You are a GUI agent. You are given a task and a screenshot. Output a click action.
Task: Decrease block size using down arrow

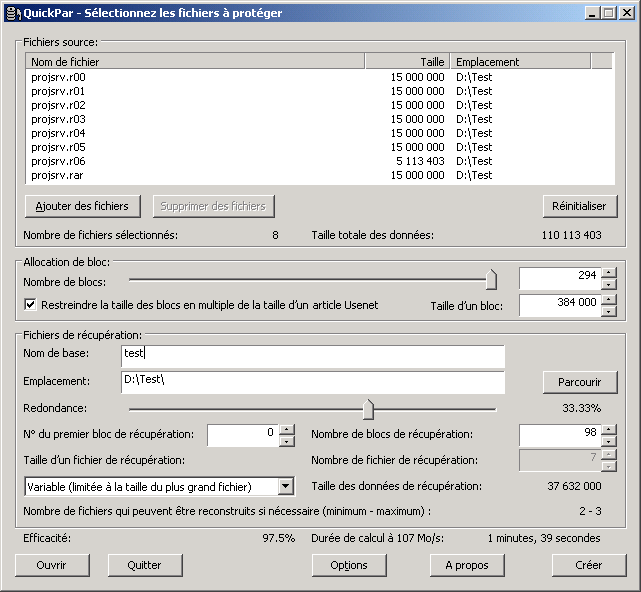click(608, 311)
